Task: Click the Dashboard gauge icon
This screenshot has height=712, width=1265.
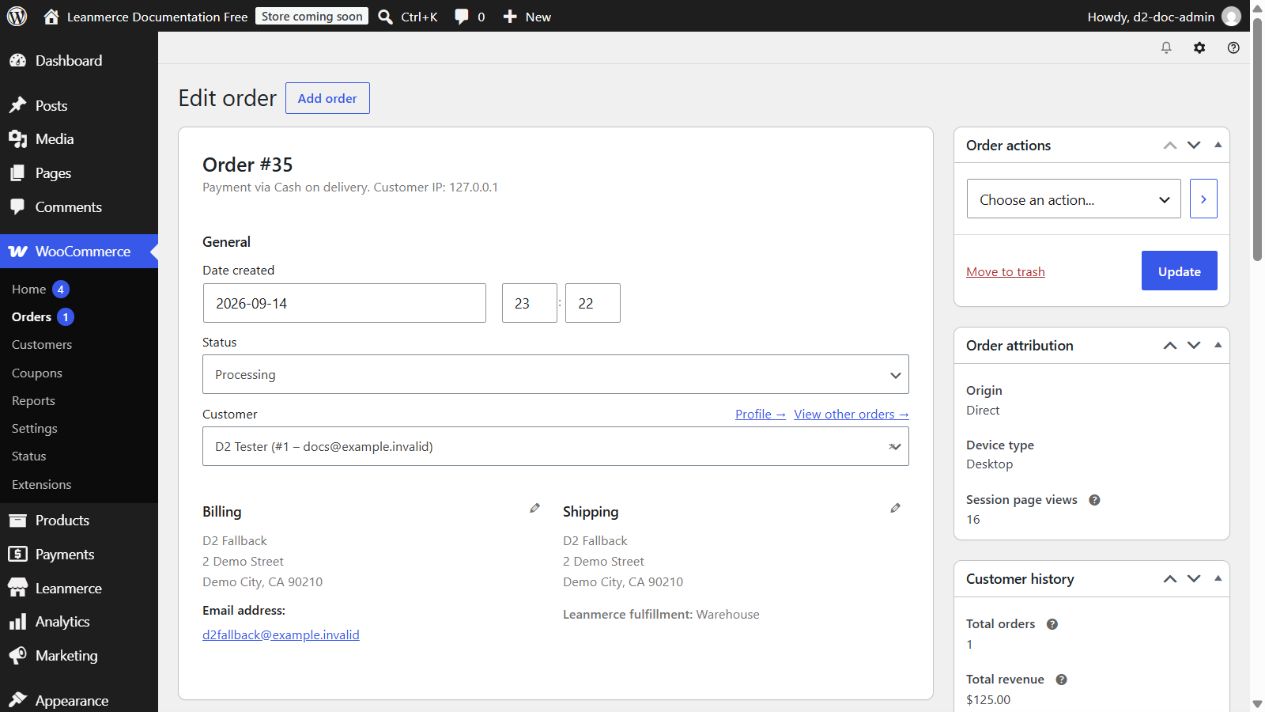Action: click(x=17, y=60)
